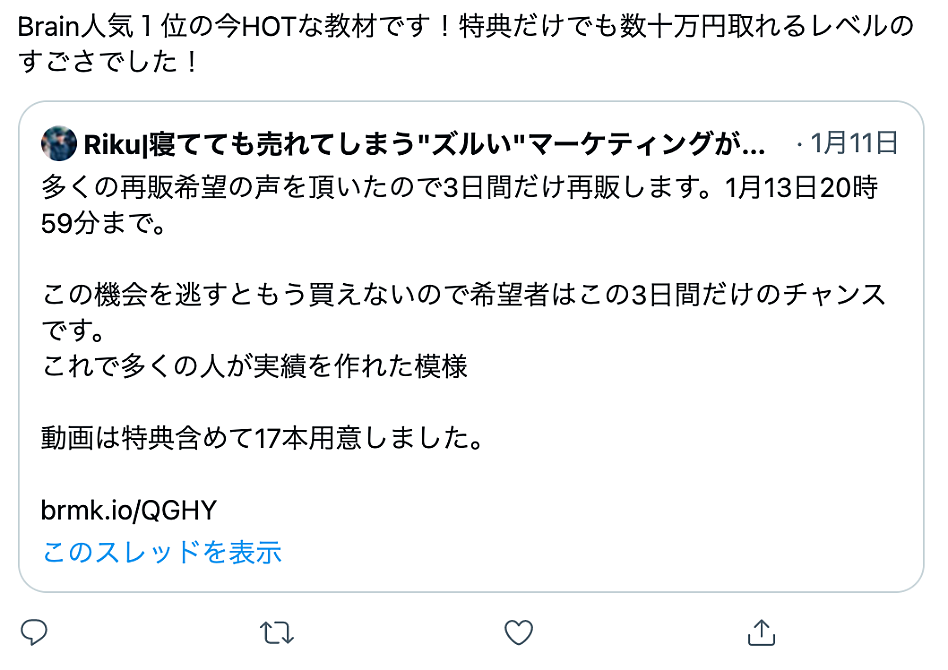
Task: Select the Brain人気１位 headline text line
Action: (x=466, y=27)
